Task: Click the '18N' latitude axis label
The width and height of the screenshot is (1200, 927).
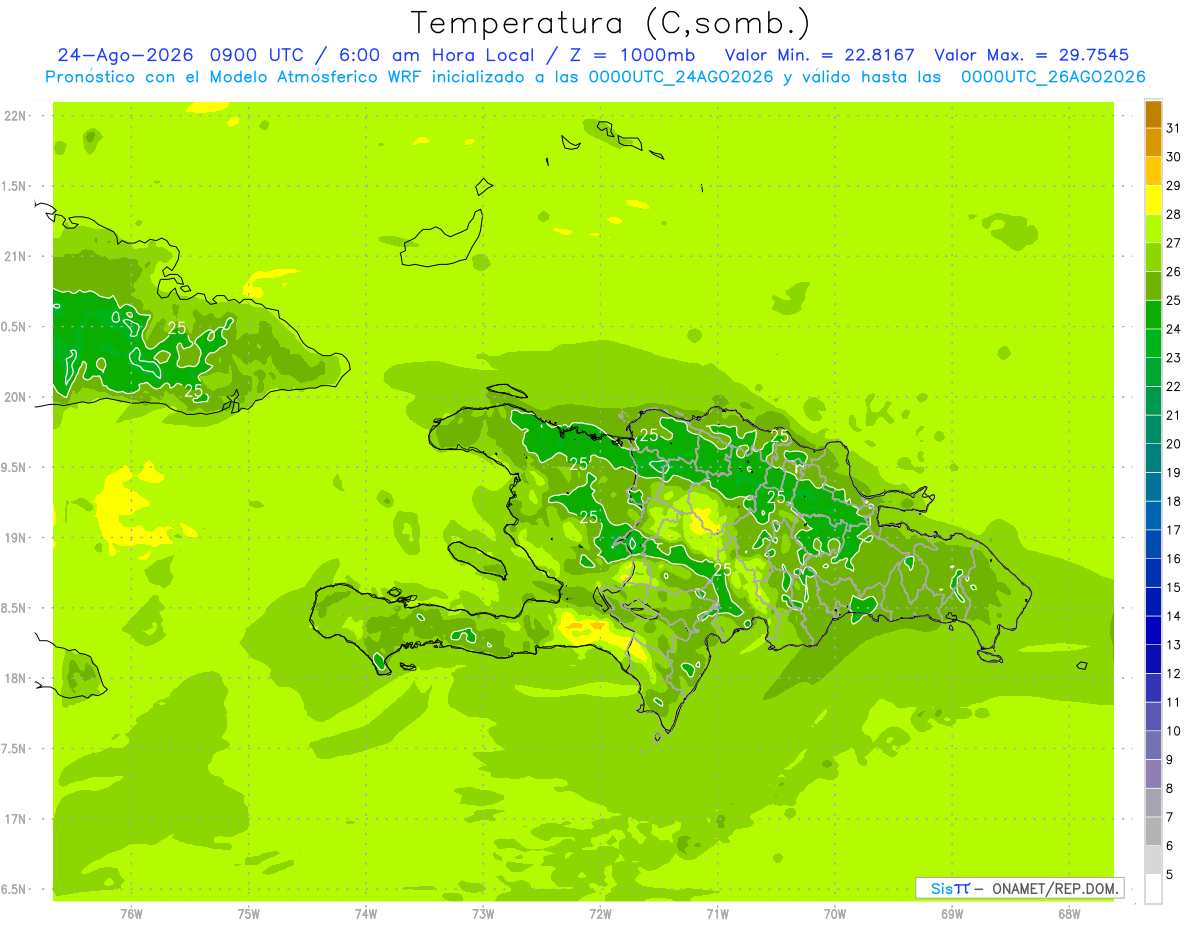Action: tap(17, 679)
